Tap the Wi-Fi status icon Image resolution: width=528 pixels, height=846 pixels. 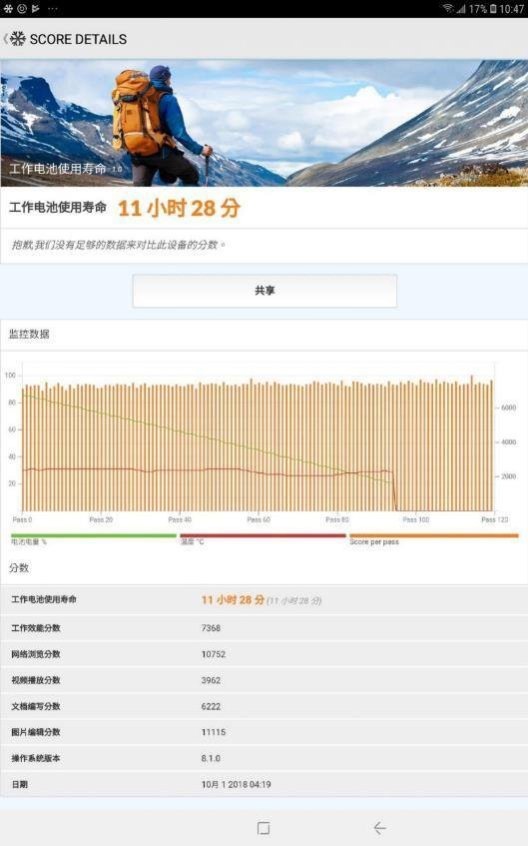[x=448, y=8]
